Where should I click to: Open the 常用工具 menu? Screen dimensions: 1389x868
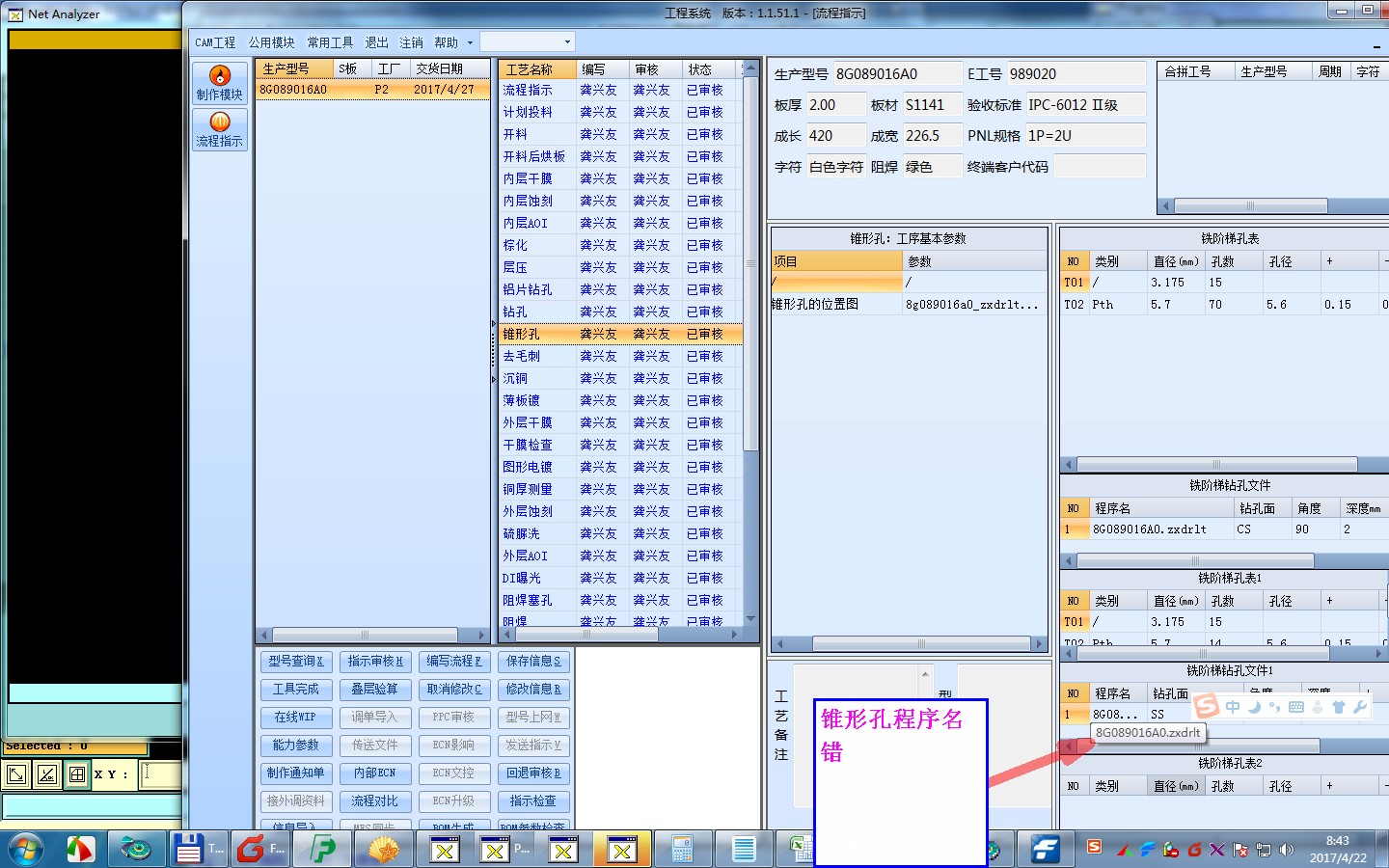click(330, 42)
